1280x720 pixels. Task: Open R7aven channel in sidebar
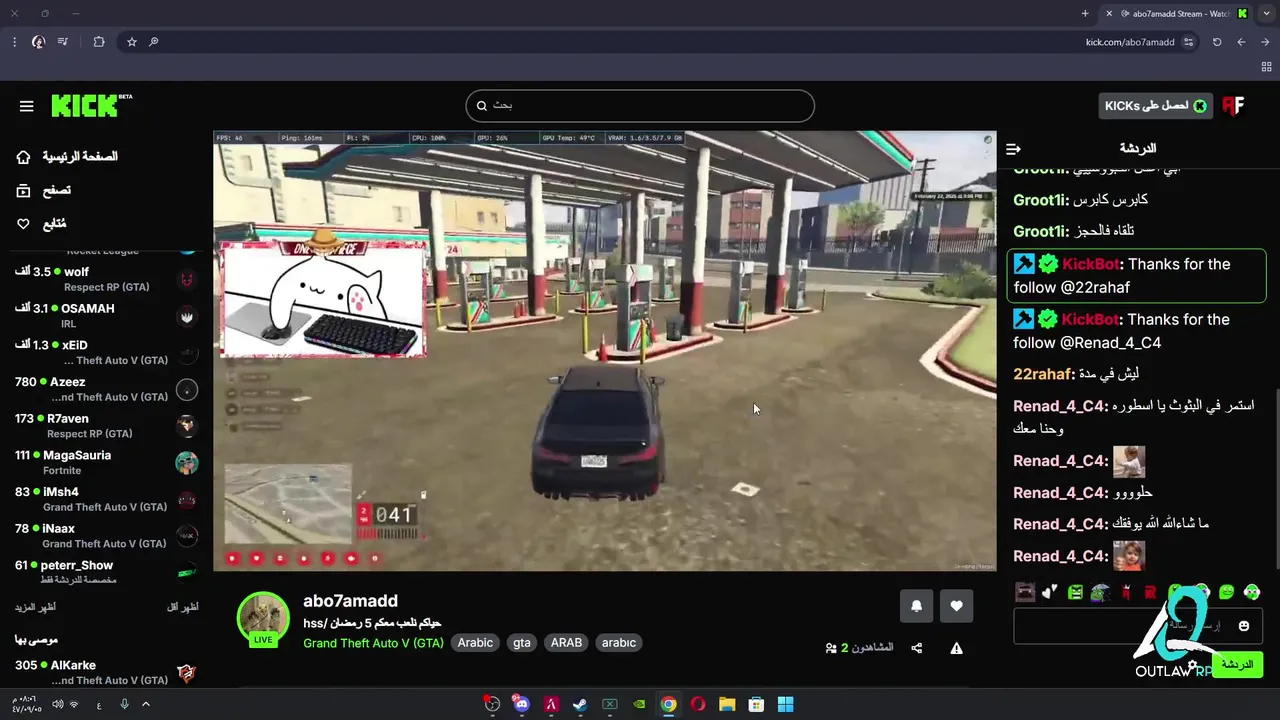pos(105,426)
